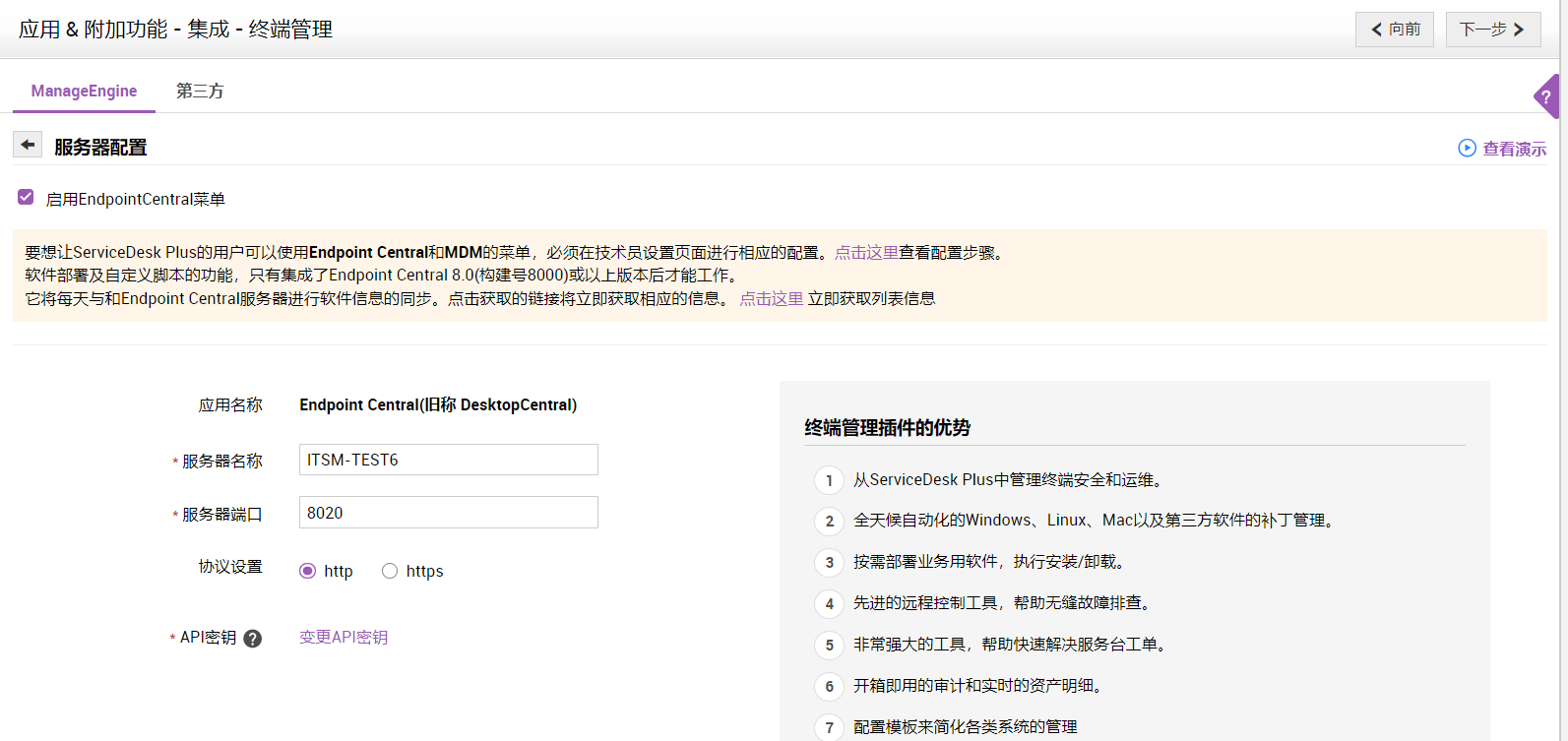Click the API密钥 help question-mark icon

[253, 639]
